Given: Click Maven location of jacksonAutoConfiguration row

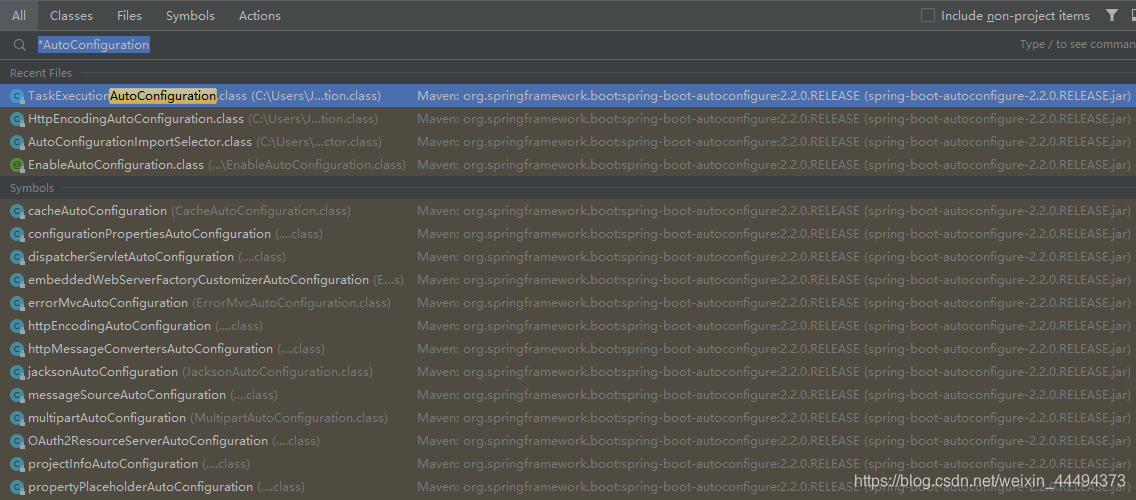Looking at the screenshot, I should click(x=774, y=372).
